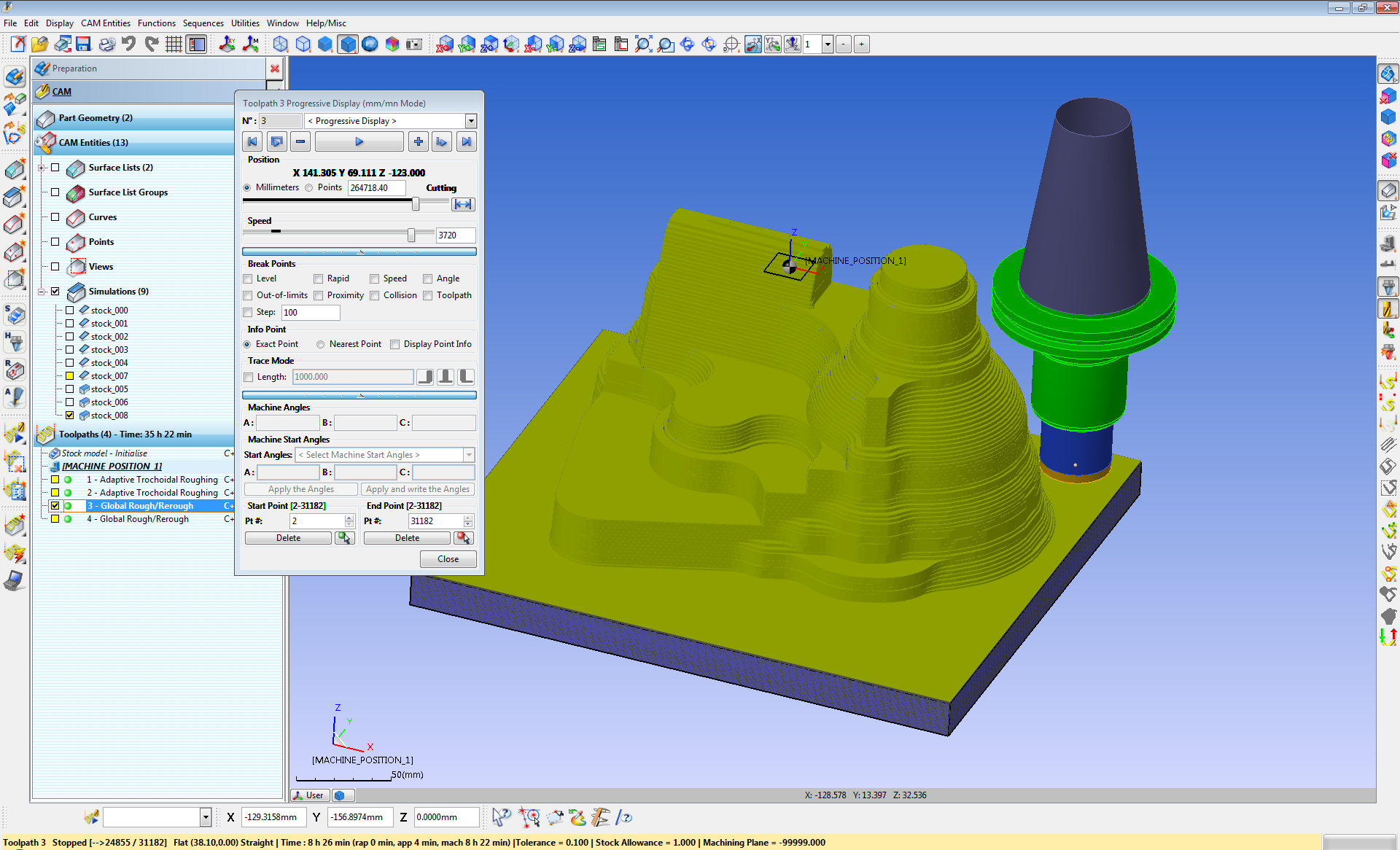Select the Points radio button

(309, 188)
